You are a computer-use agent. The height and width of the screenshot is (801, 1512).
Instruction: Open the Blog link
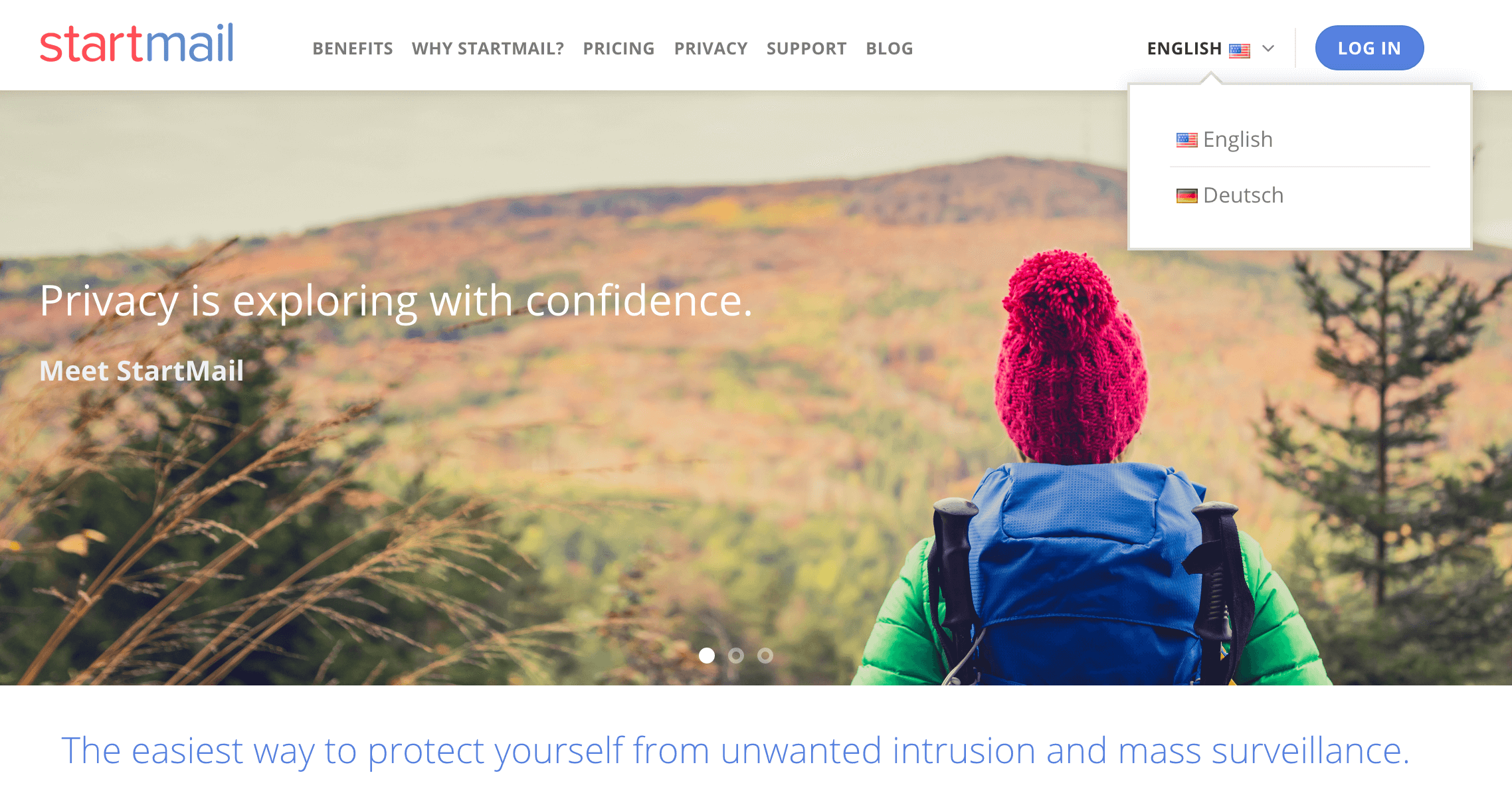pyautogui.click(x=890, y=48)
